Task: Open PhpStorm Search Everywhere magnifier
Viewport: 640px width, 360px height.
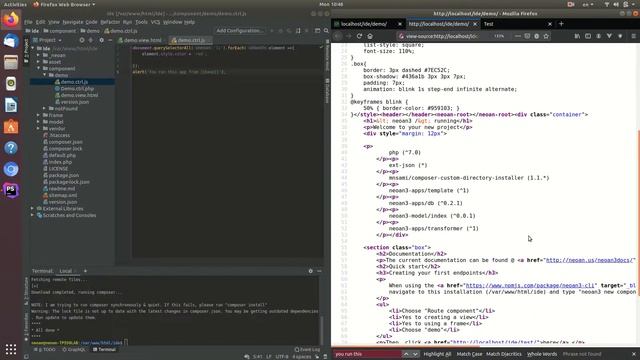Action: click(326, 31)
